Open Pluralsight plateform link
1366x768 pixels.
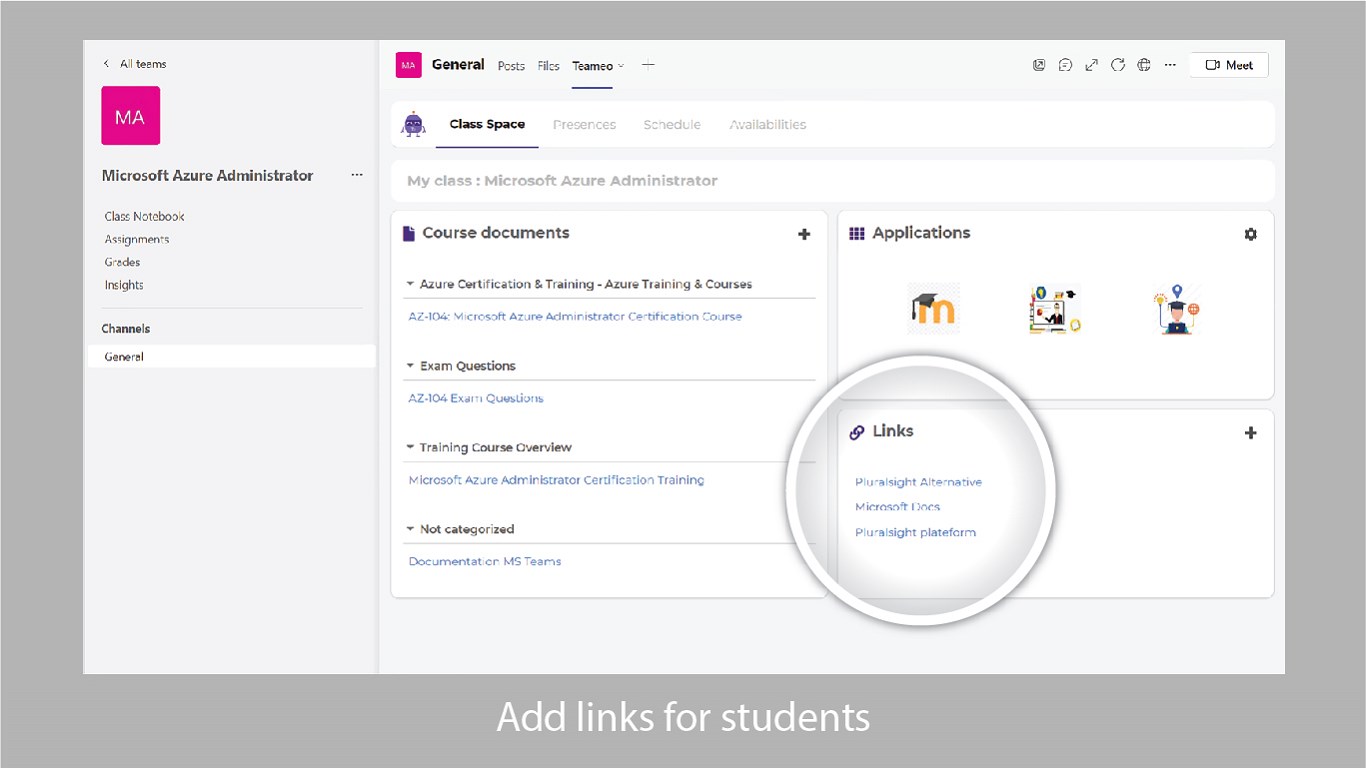915,532
